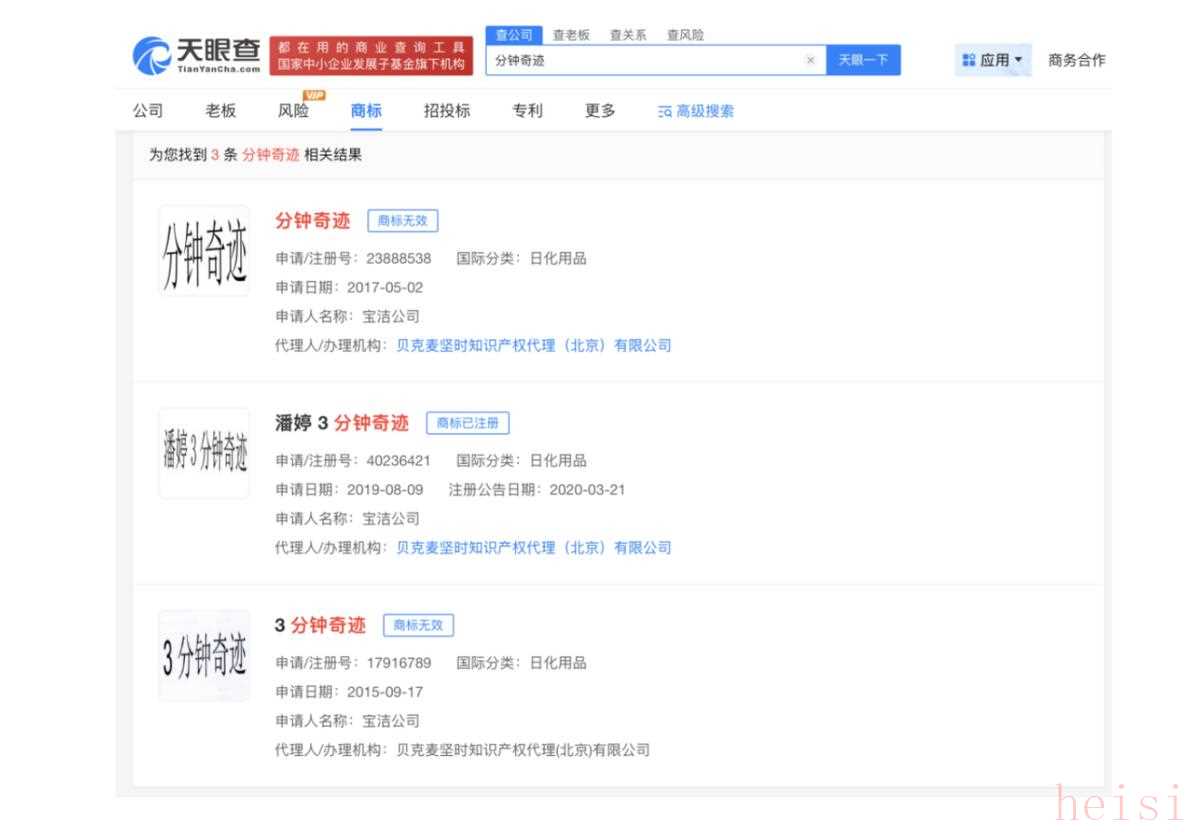1200x833 pixels.
Task: Click the 分钟奇迹 trademark thumbnail image
Action: (x=204, y=251)
